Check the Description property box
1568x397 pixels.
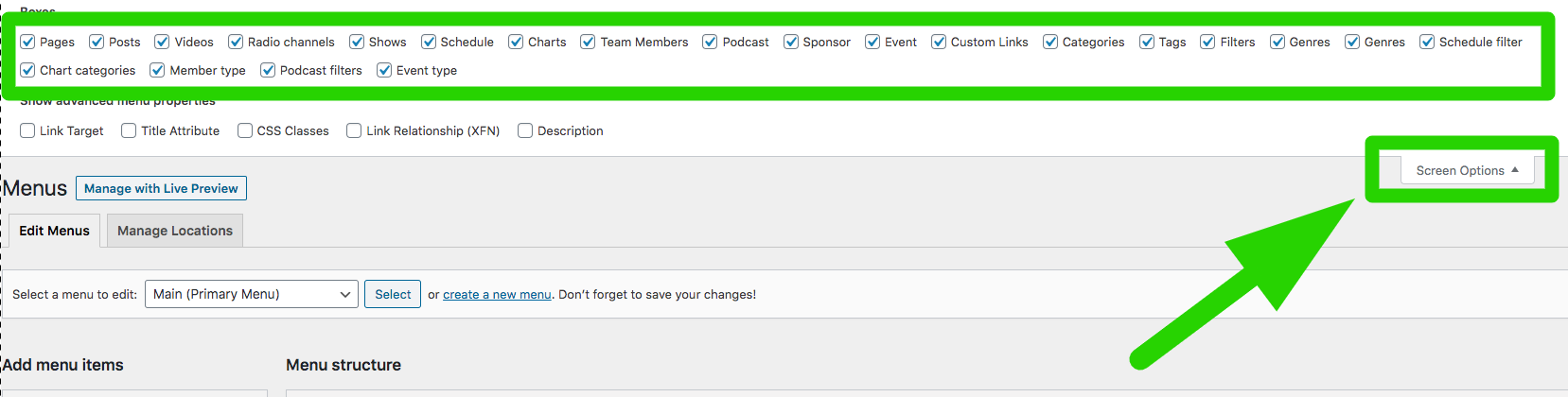point(525,130)
